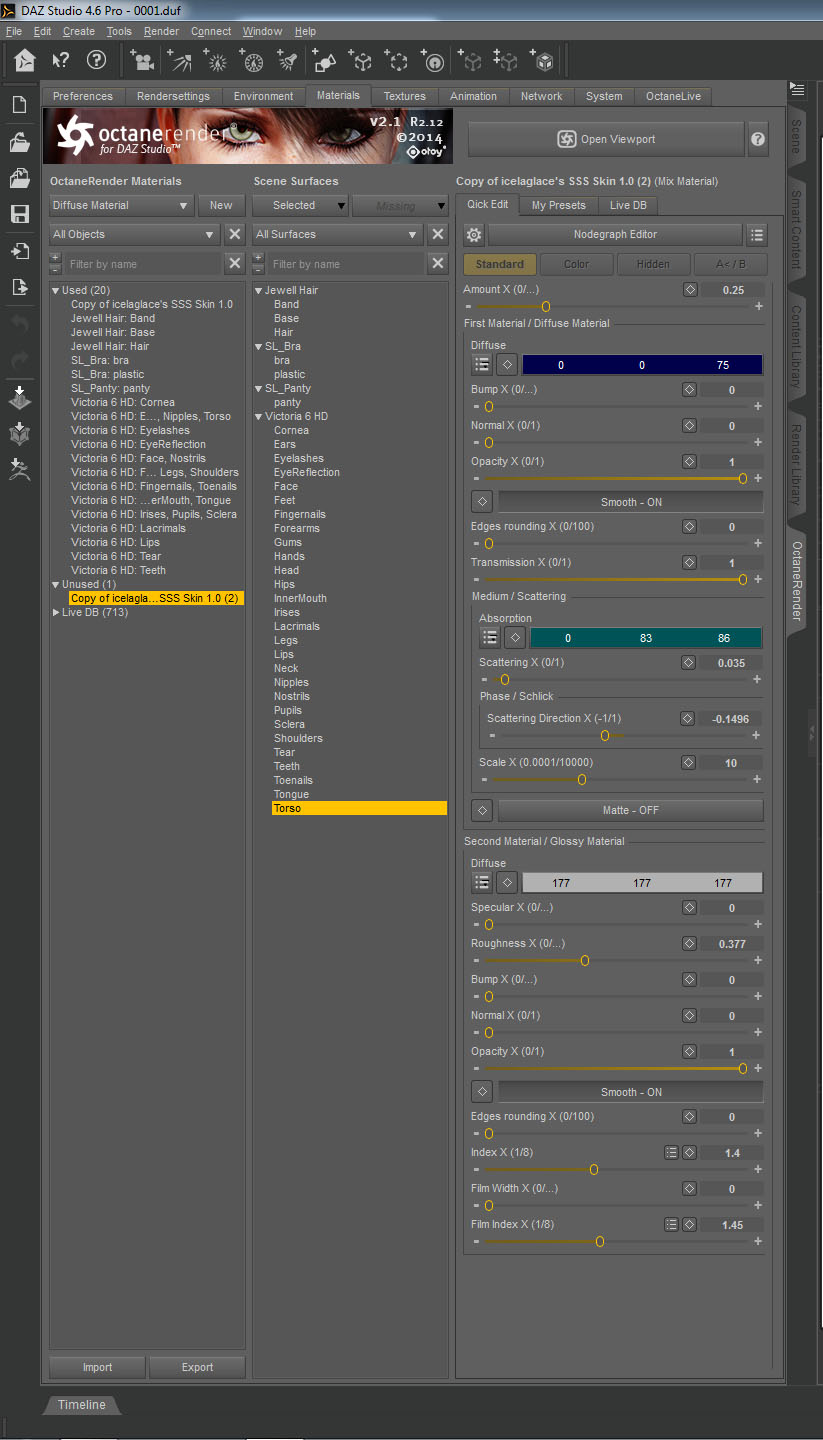Toggle the Matte - OFF button

point(631,810)
